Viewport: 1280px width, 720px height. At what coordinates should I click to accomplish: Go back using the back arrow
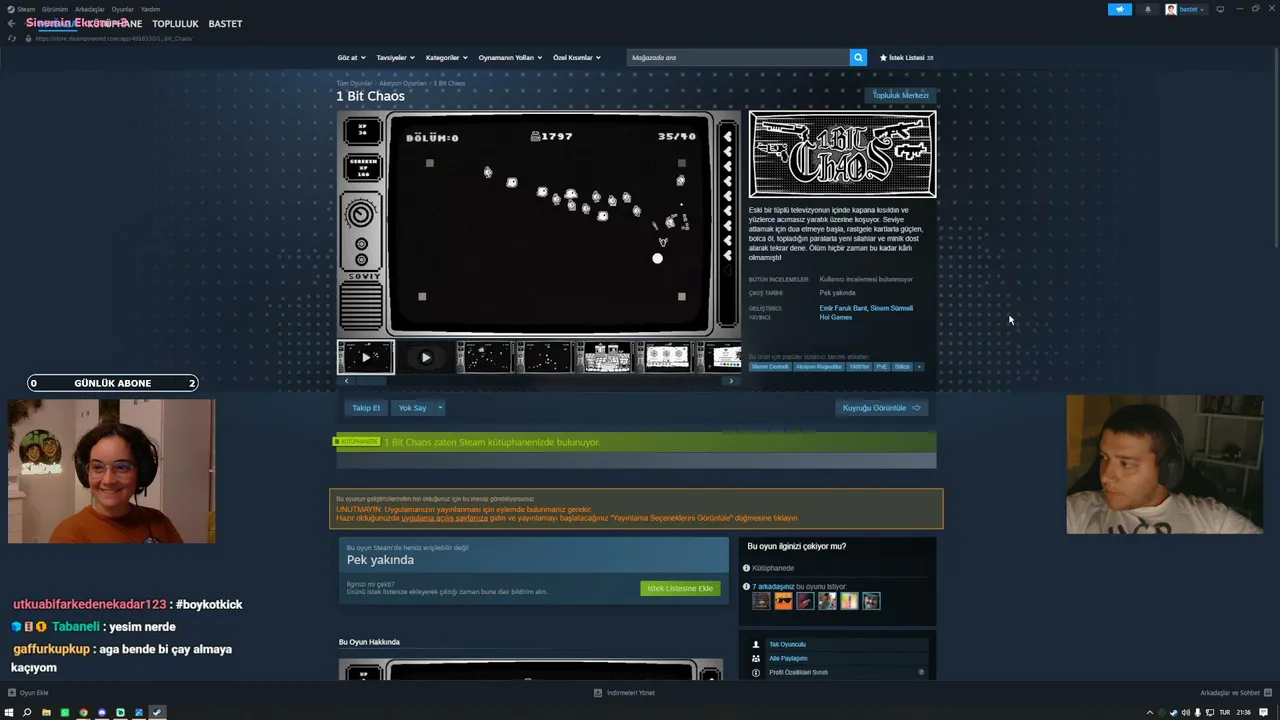coord(11,24)
